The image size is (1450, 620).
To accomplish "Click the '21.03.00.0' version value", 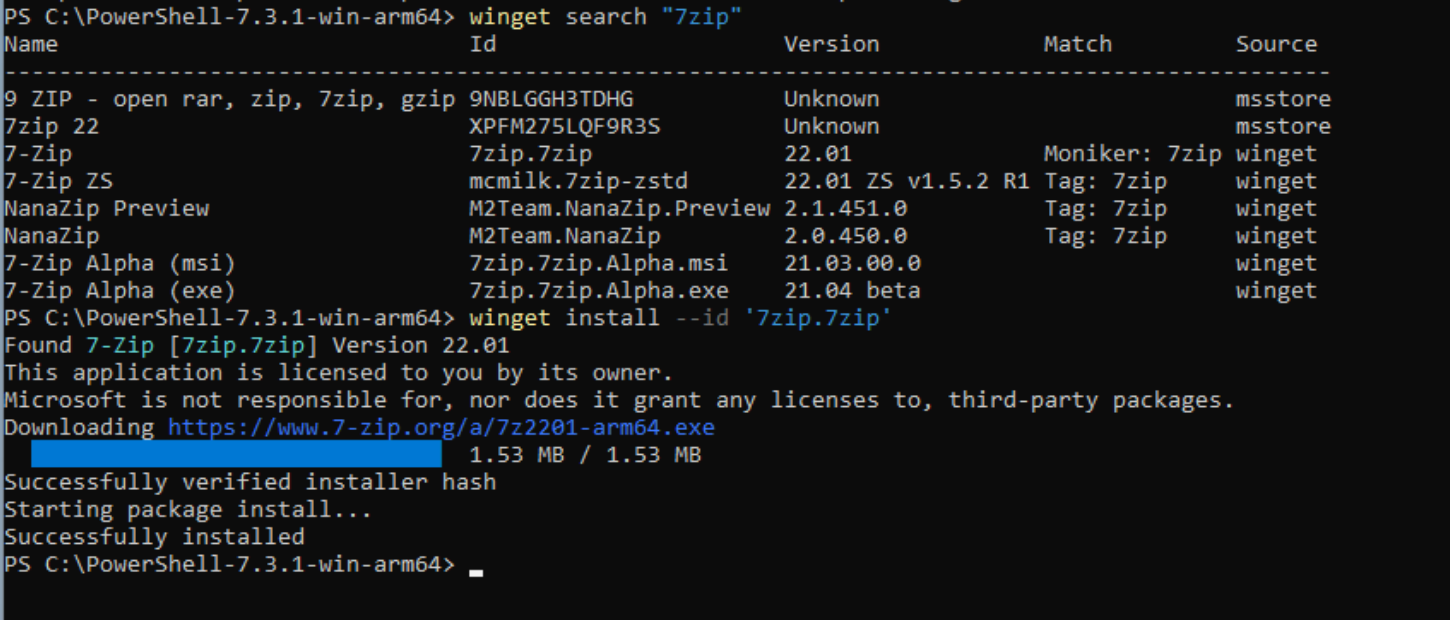I will click(852, 264).
